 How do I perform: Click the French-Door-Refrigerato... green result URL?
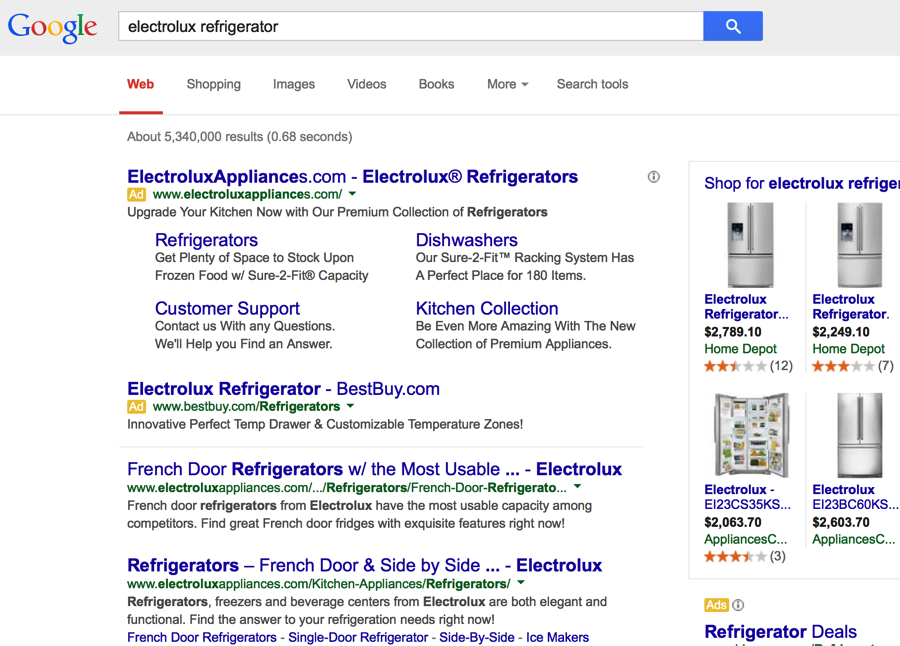click(347, 488)
